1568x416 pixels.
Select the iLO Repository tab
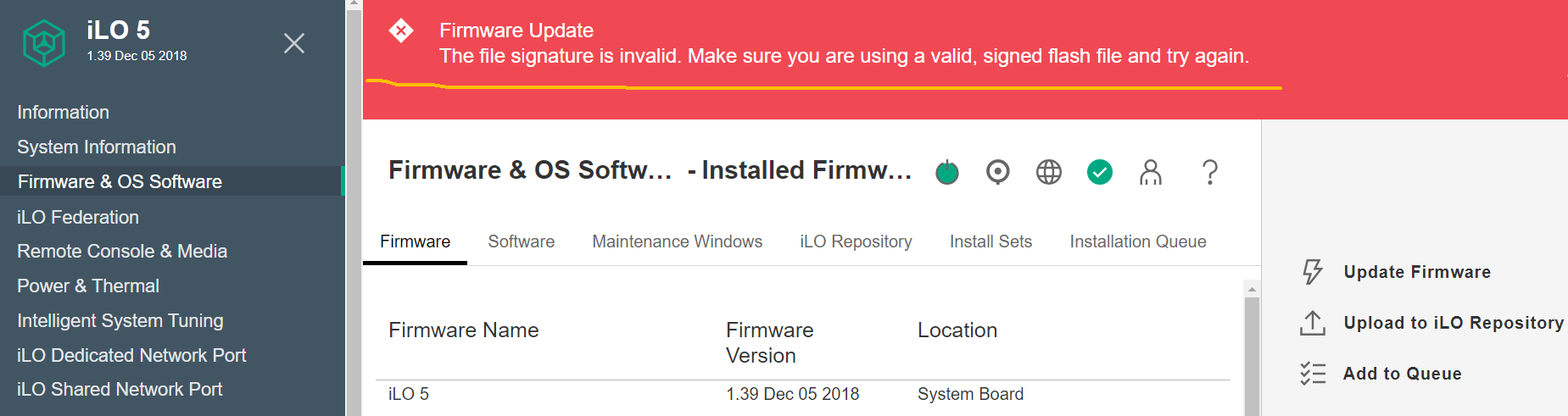coord(856,241)
